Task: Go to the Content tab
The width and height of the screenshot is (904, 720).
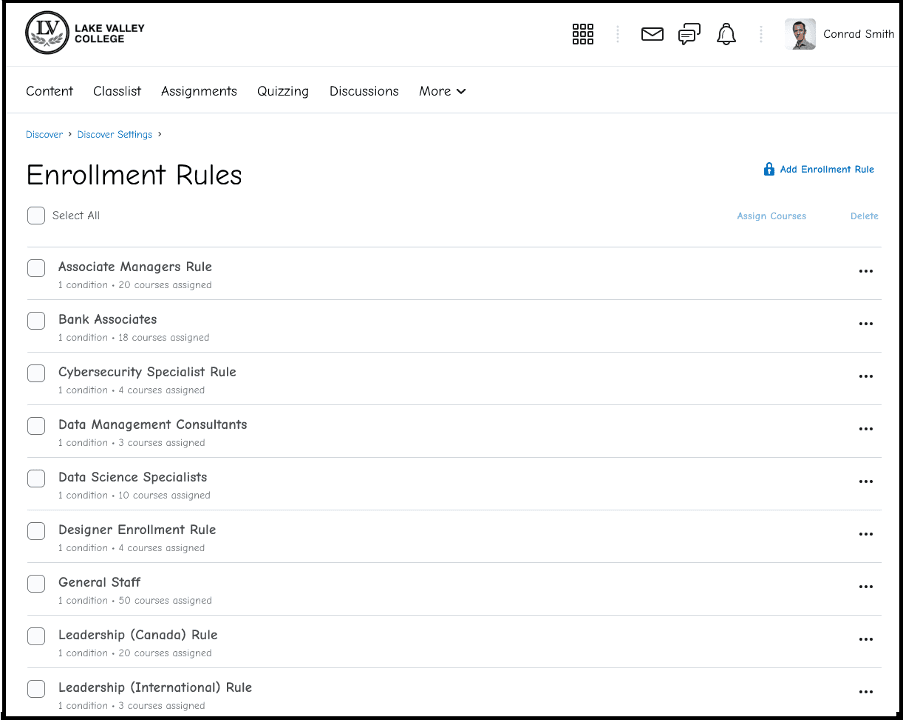Action: 50,91
